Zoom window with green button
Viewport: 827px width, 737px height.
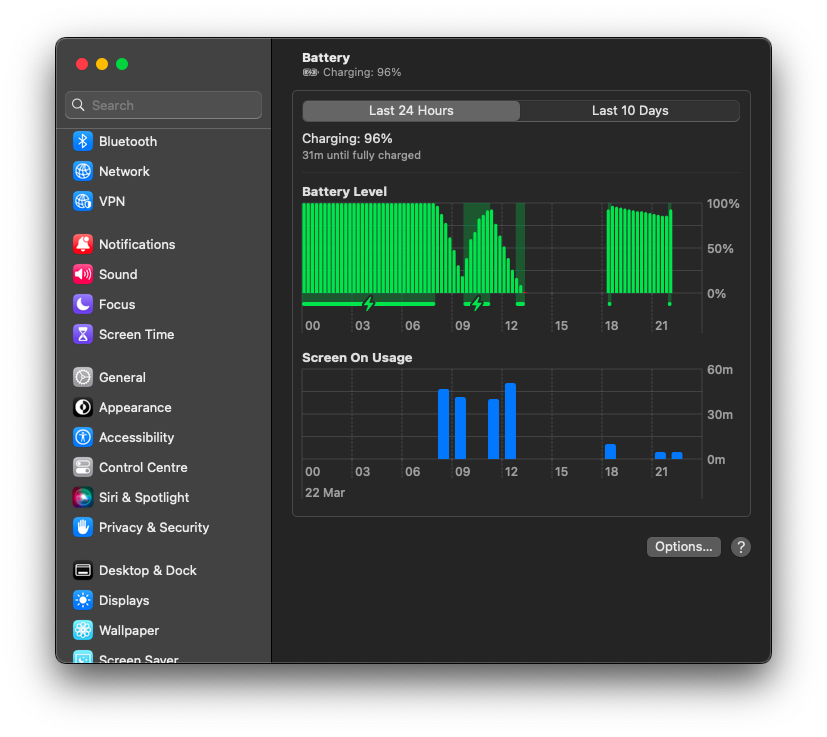tap(122, 64)
